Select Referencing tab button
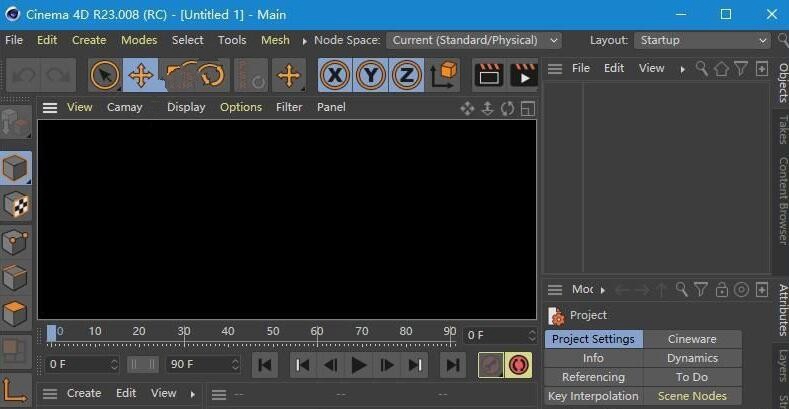The height and width of the screenshot is (409, 789). click(593, 377)
